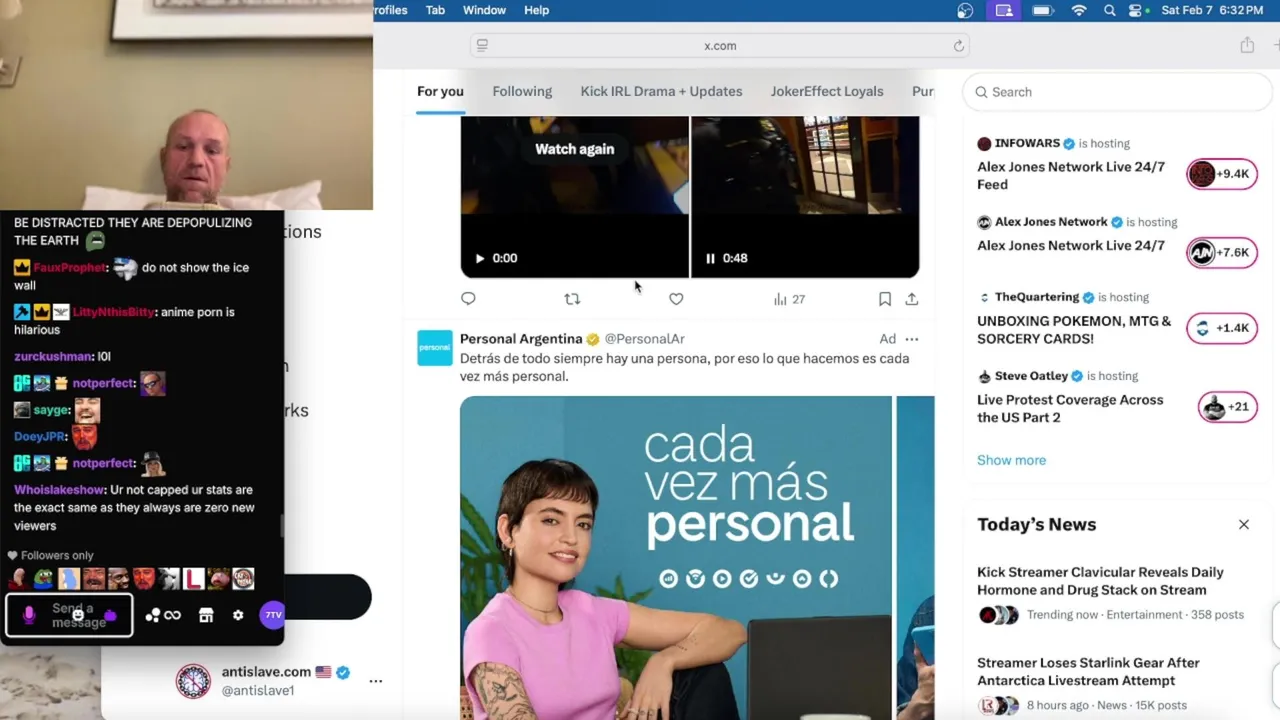Click FauxProphet username in chat
1280x720 pixels.
[x=70, y=268]
